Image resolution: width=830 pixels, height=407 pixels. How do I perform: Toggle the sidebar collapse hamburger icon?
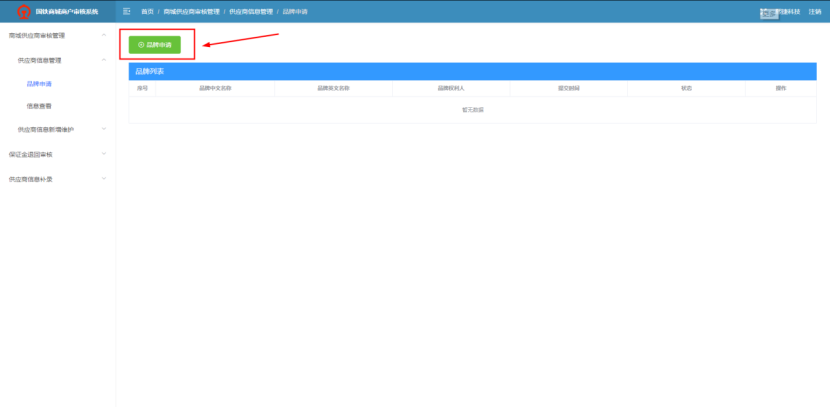click(x=127, y=11)
